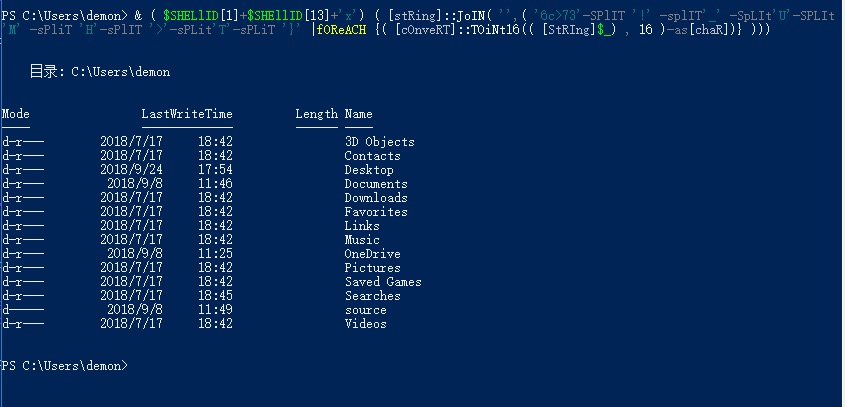Click the OneDrive directory entry

click(x=372, y=254)
